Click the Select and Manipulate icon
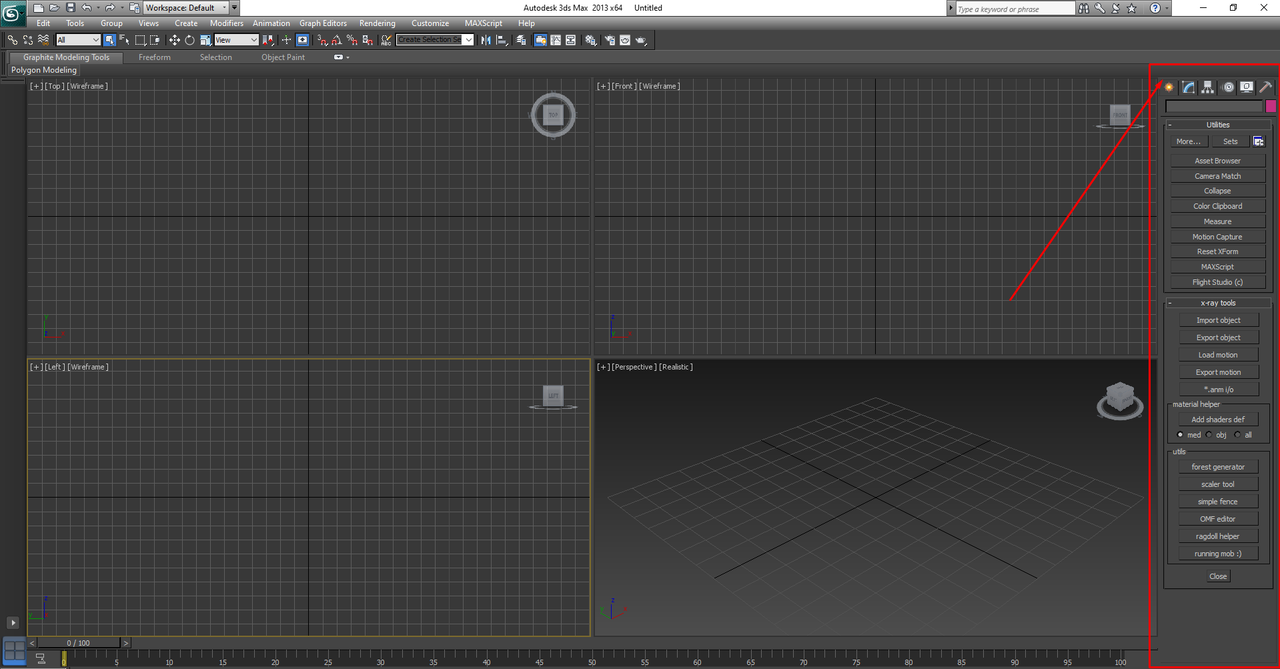The height and width of the screenshot is (669, 1280). click(287, 40)
